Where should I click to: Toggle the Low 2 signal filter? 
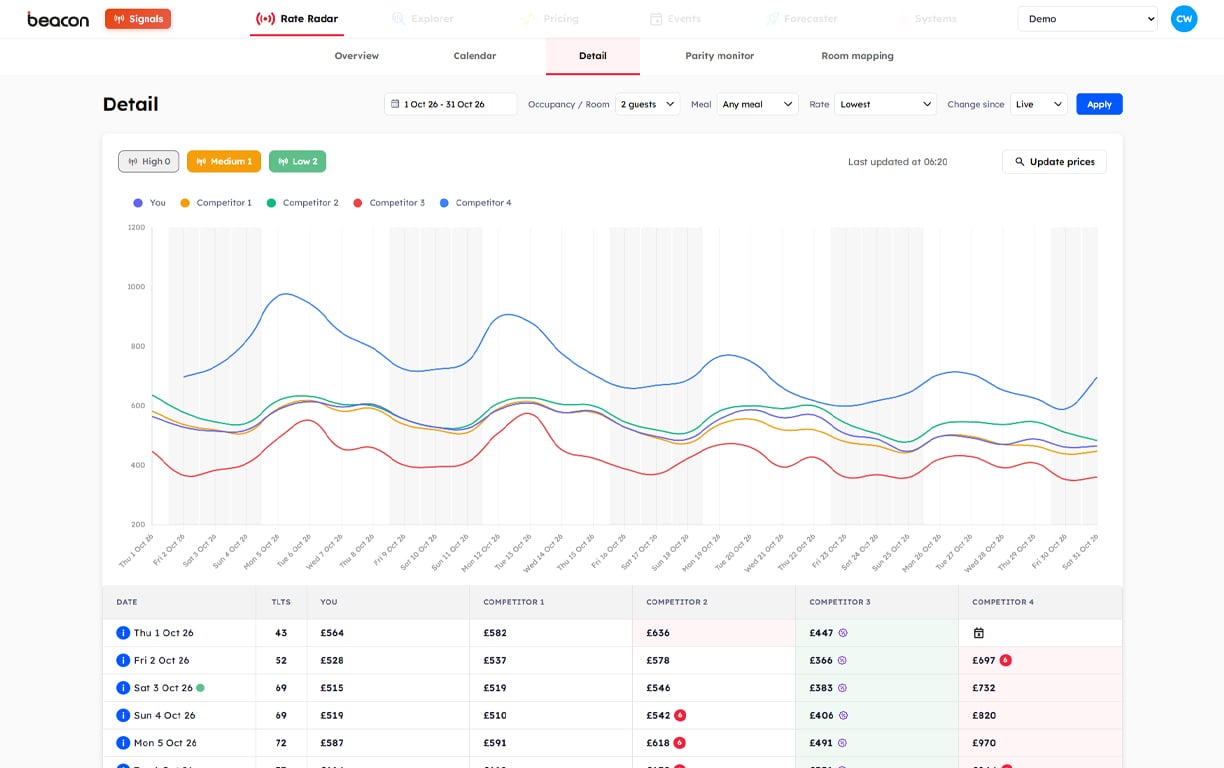297,161
